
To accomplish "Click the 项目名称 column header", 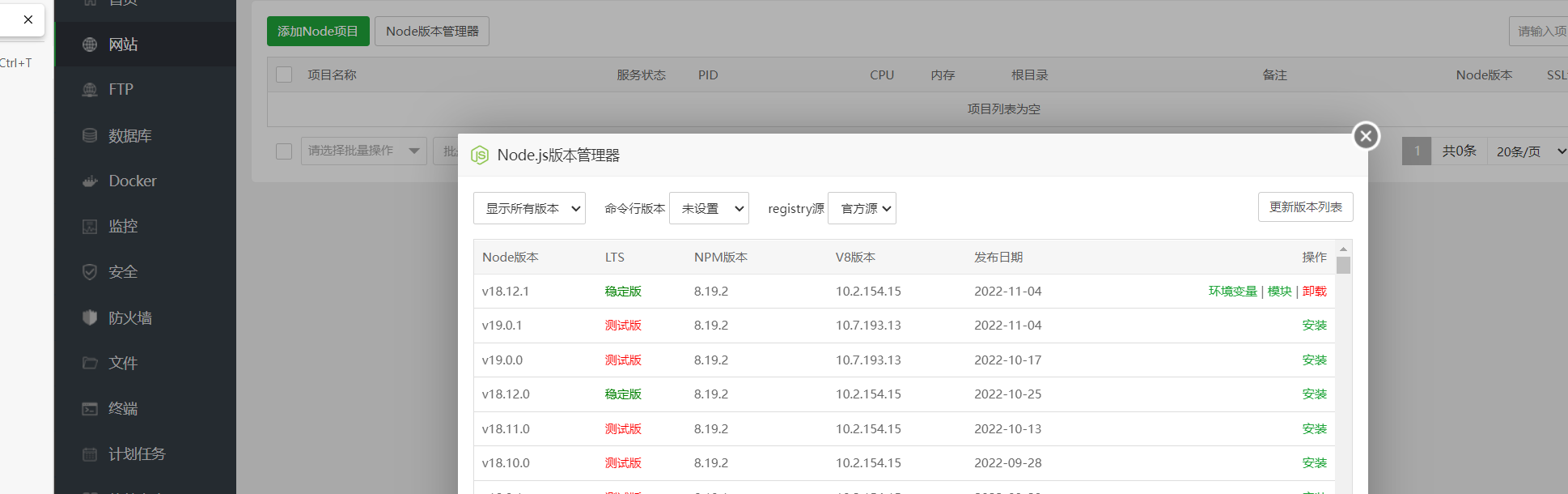I will pos(332,75).
